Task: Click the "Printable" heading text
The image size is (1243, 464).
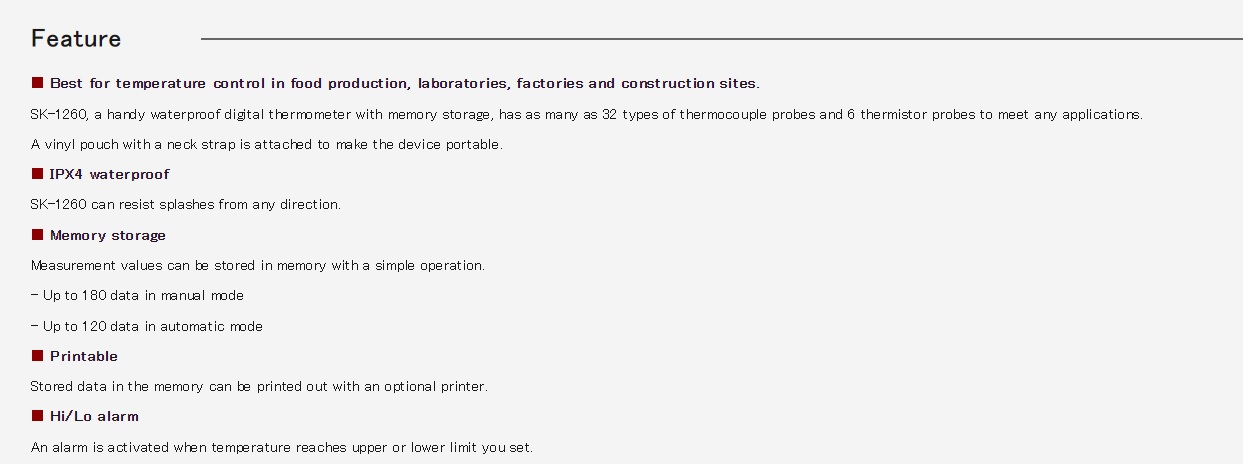Action: 84,356
